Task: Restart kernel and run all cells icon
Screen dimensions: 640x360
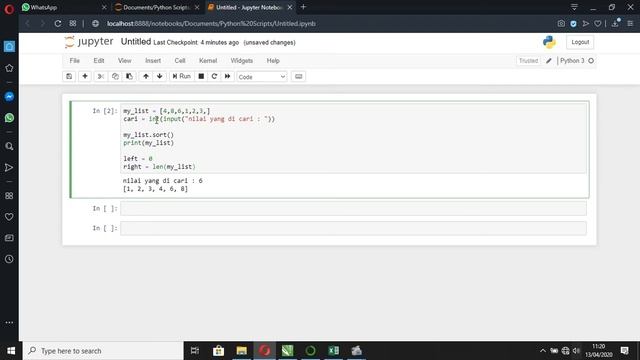Action: point(227,76)
